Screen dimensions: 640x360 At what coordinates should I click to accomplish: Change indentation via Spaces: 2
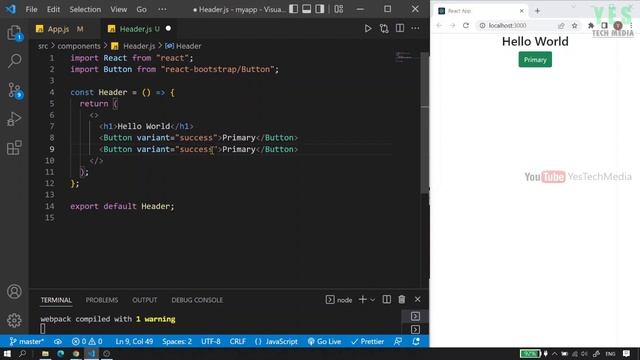(x=177, y=342)
